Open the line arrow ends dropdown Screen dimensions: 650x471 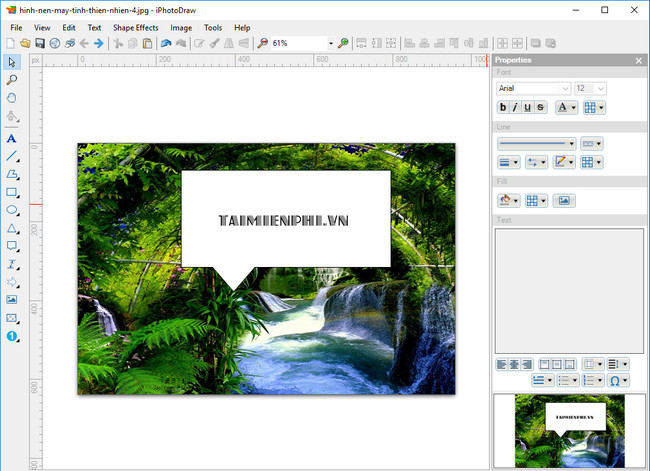pos(536,162)
